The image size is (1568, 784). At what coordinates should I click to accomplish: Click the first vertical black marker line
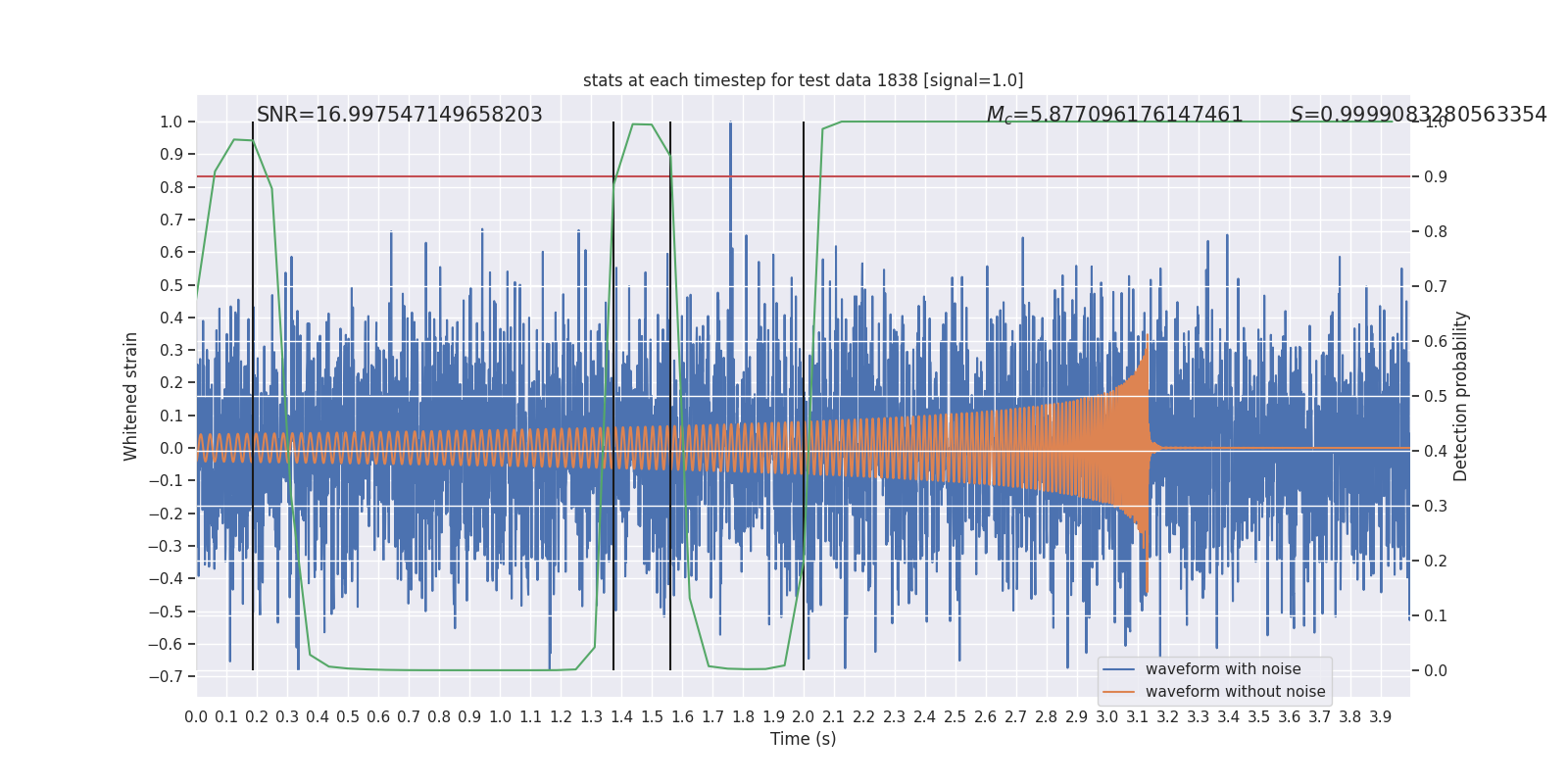click(253, 392)
